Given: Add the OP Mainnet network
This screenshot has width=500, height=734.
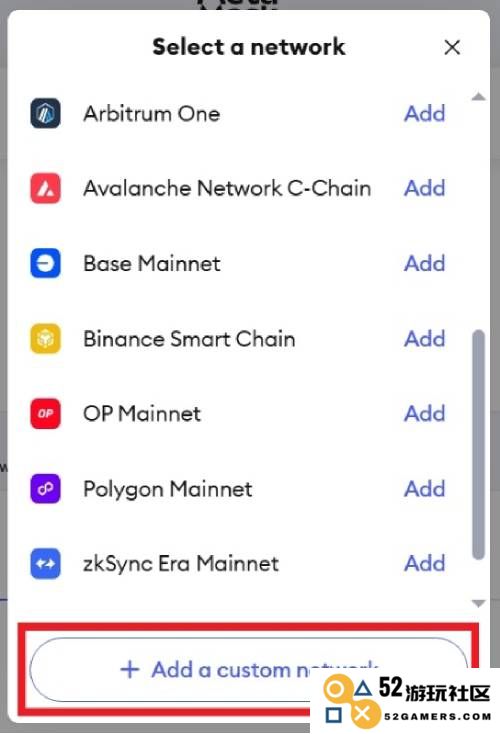Looking at the screenshot, I should (x=425, y=413).
